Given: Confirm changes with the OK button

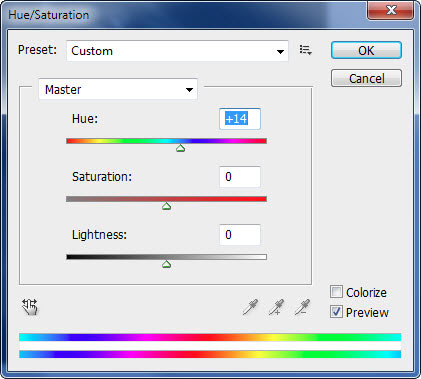Looking at the screenshot, I should [366, 50].
